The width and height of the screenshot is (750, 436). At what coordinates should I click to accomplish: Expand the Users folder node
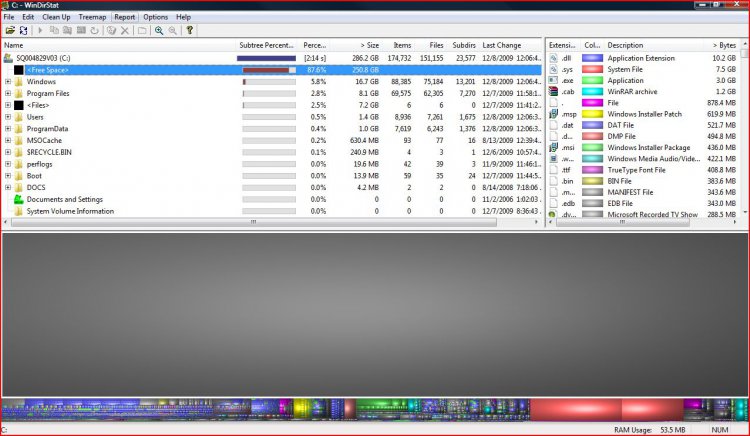8,117
